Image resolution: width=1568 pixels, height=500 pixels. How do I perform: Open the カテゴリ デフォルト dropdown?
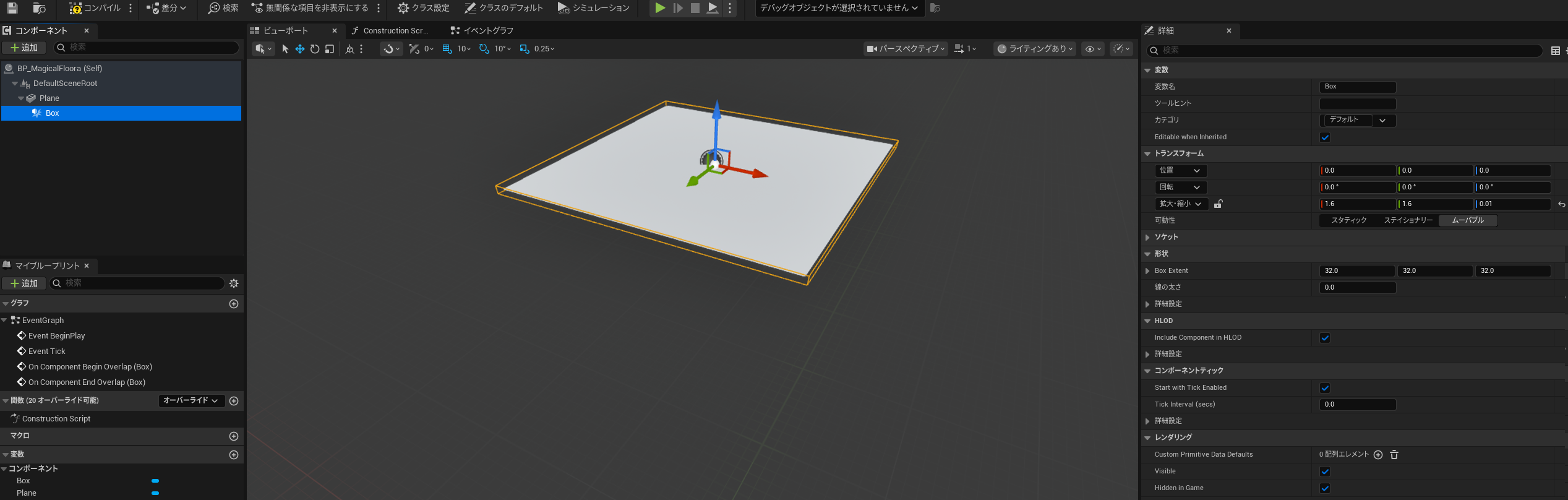(x=1357, y=120)
